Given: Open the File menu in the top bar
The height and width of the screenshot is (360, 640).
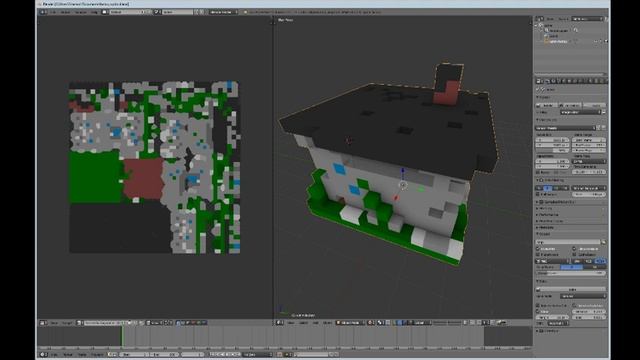Looking at the screenshot, I should tap(54, 12).
